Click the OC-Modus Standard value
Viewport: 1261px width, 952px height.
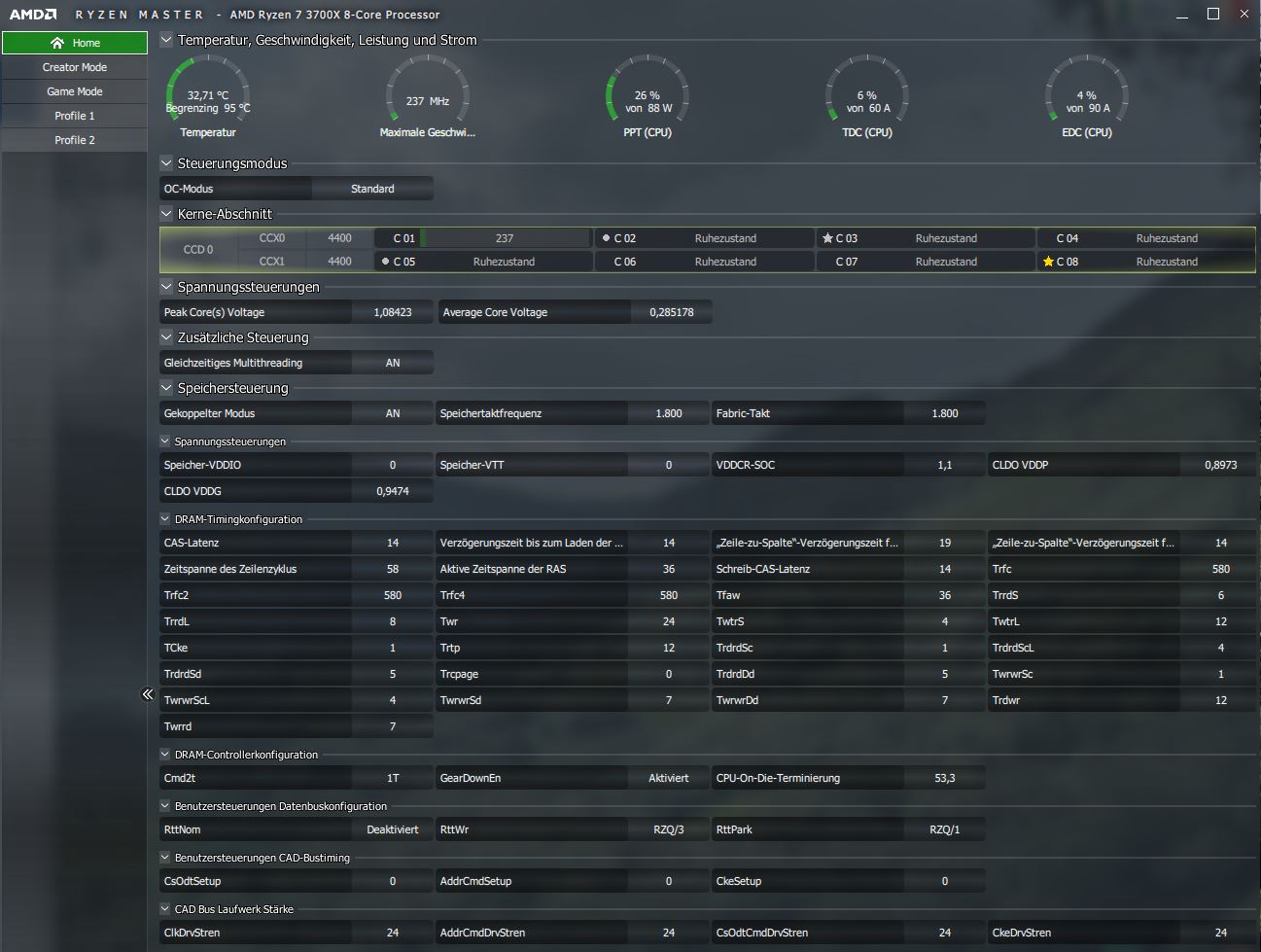[372, 189]
